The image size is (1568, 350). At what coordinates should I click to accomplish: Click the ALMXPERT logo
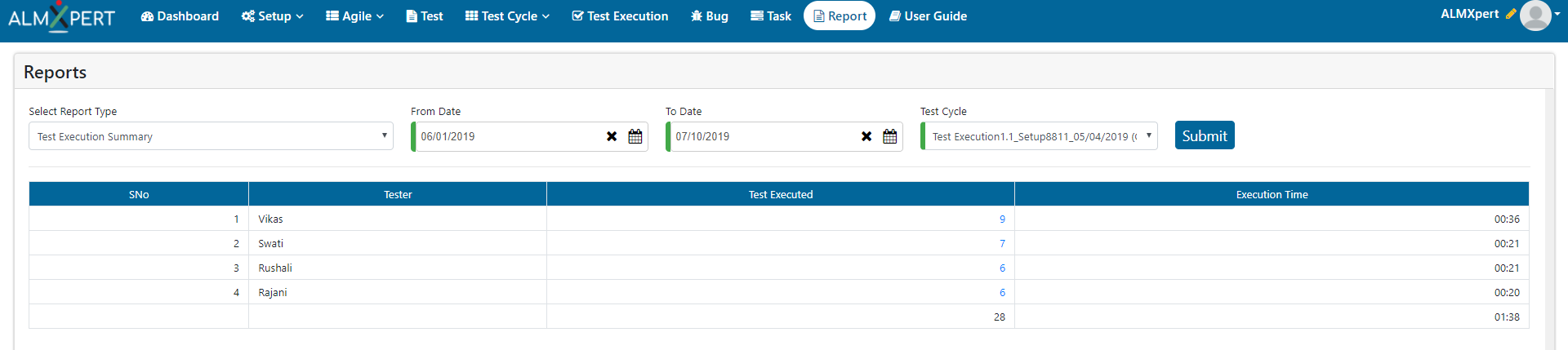[x=61, y=16]
